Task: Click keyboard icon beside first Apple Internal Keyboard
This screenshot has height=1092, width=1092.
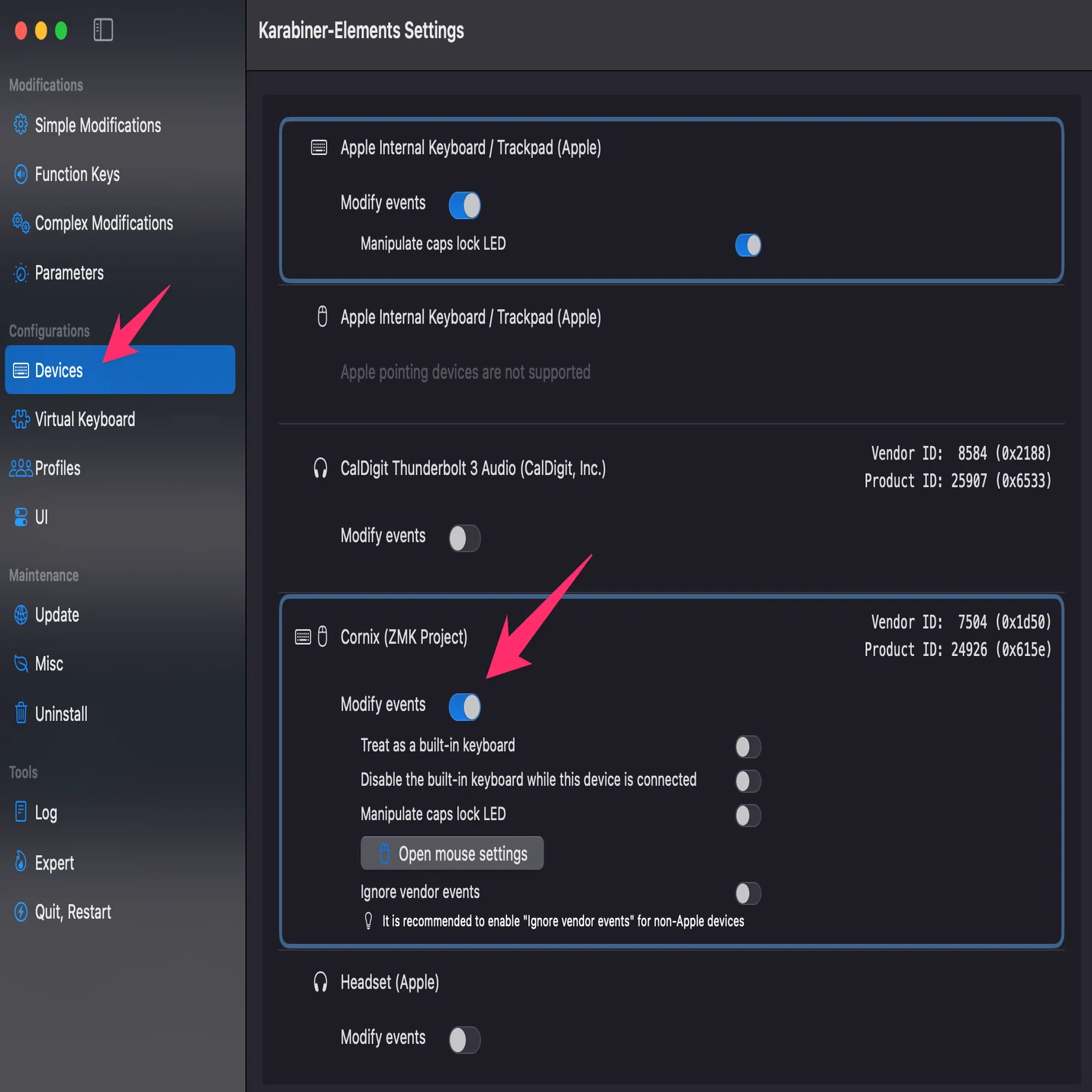Action: (319, 147)
